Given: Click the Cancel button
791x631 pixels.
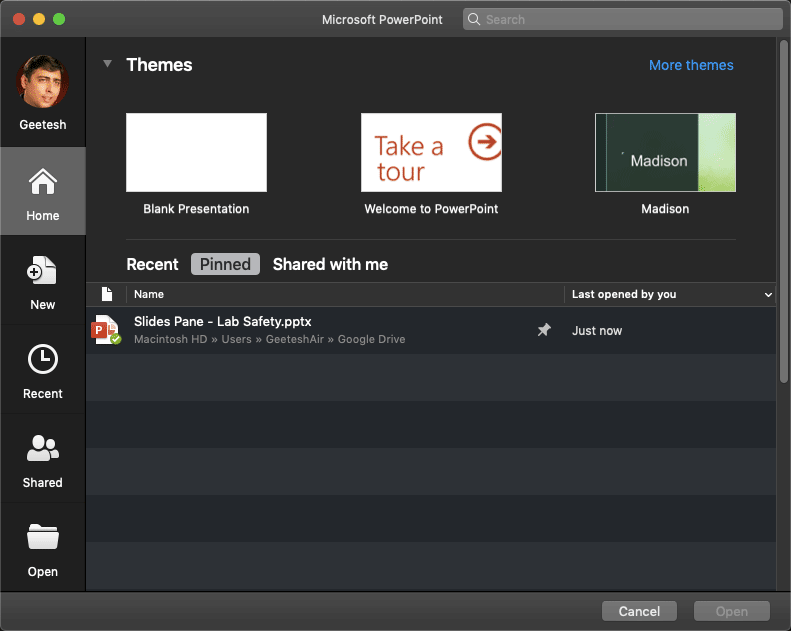Looking at the screenshot, I should [x=639, y=611].
